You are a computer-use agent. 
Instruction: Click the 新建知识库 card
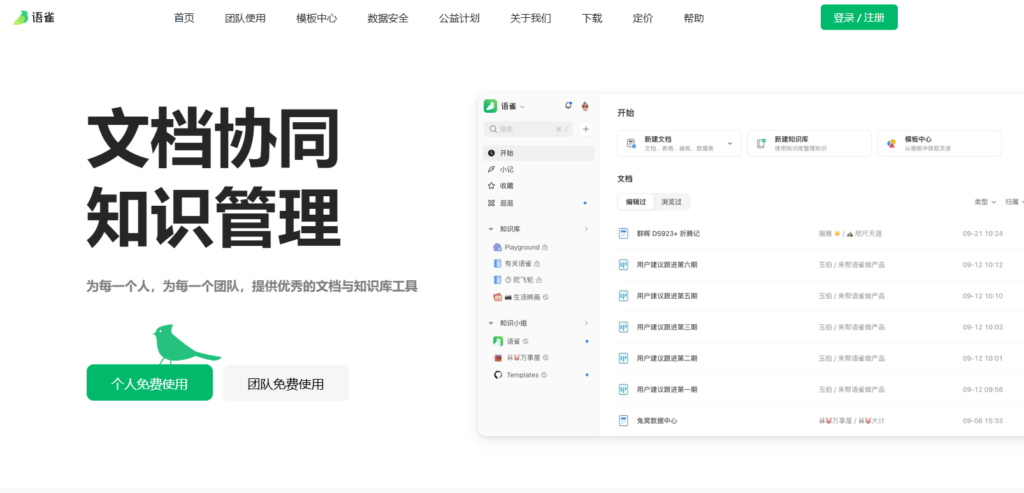[x=809, y=143]
